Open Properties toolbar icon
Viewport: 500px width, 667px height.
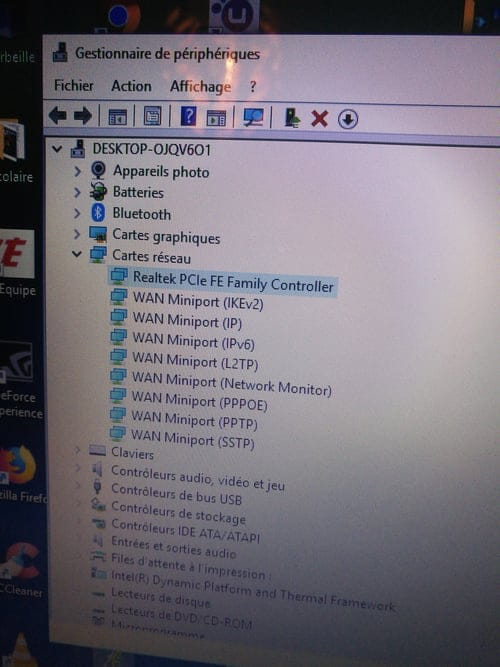152,116
